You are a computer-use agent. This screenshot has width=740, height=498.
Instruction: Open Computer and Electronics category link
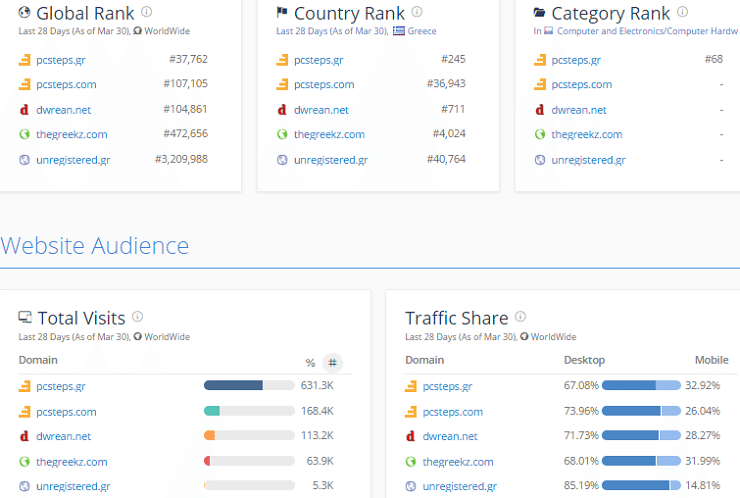(x=647, y=31)
